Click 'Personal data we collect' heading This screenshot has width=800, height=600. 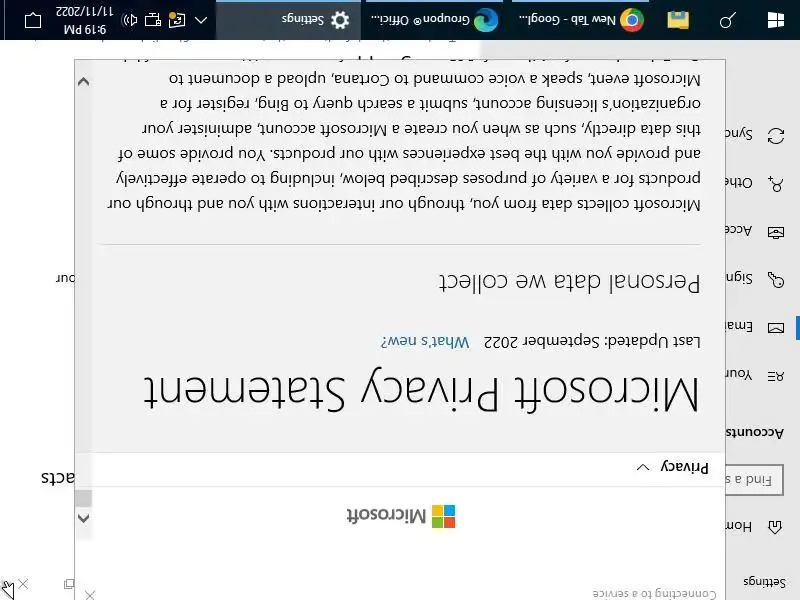tap(569, 282)
